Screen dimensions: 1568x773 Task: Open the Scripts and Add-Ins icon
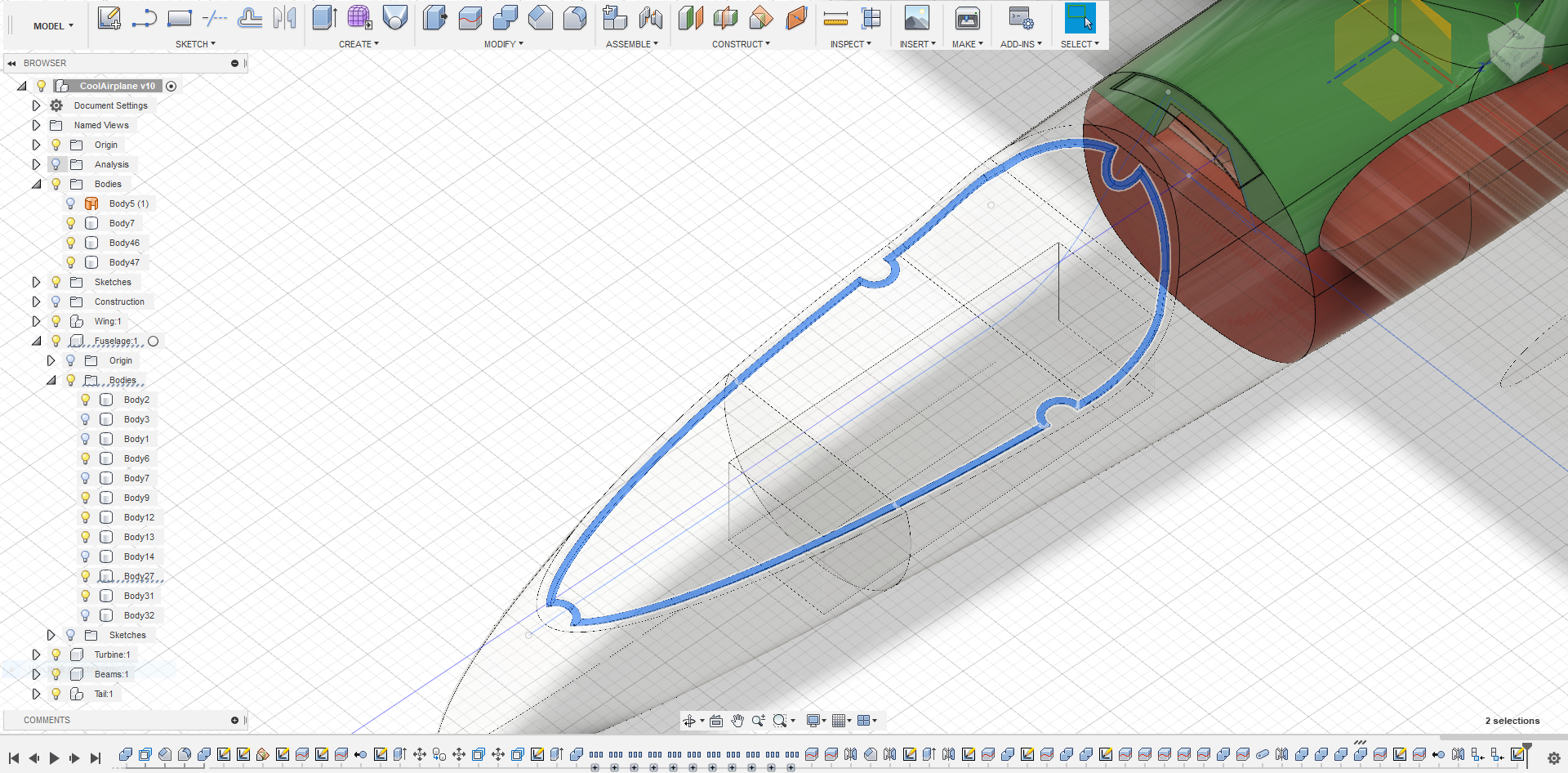(1021, 18)
